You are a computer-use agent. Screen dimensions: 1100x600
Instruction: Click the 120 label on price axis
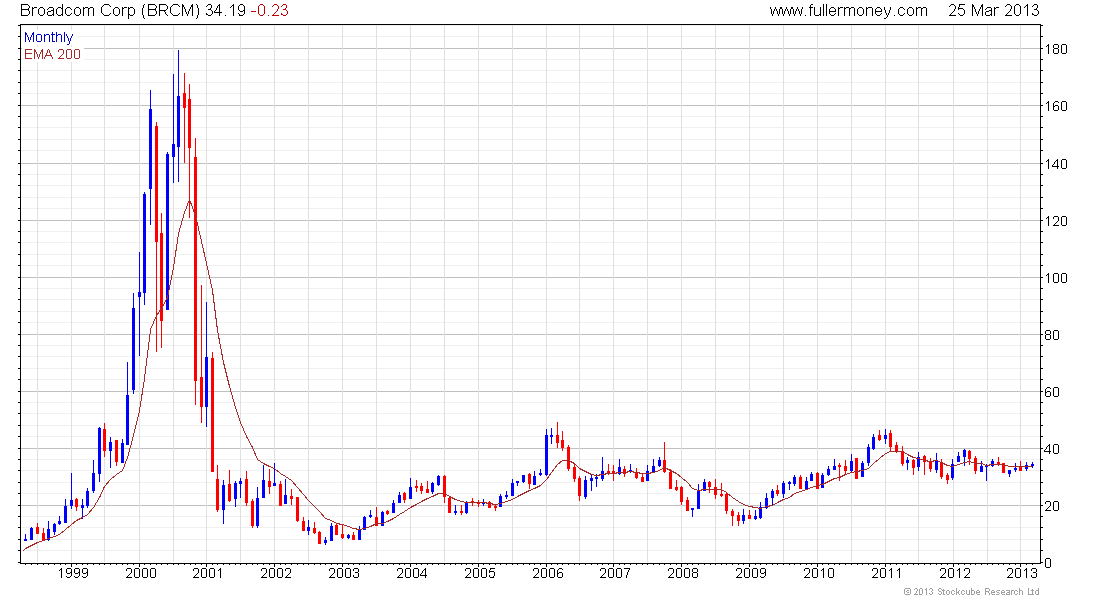pos(1056,221)
